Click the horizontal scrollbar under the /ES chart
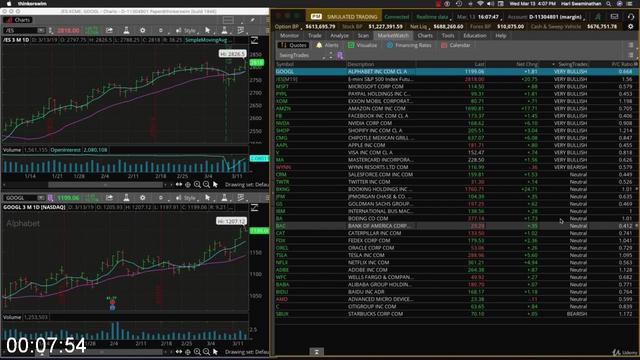 (105, 185)
